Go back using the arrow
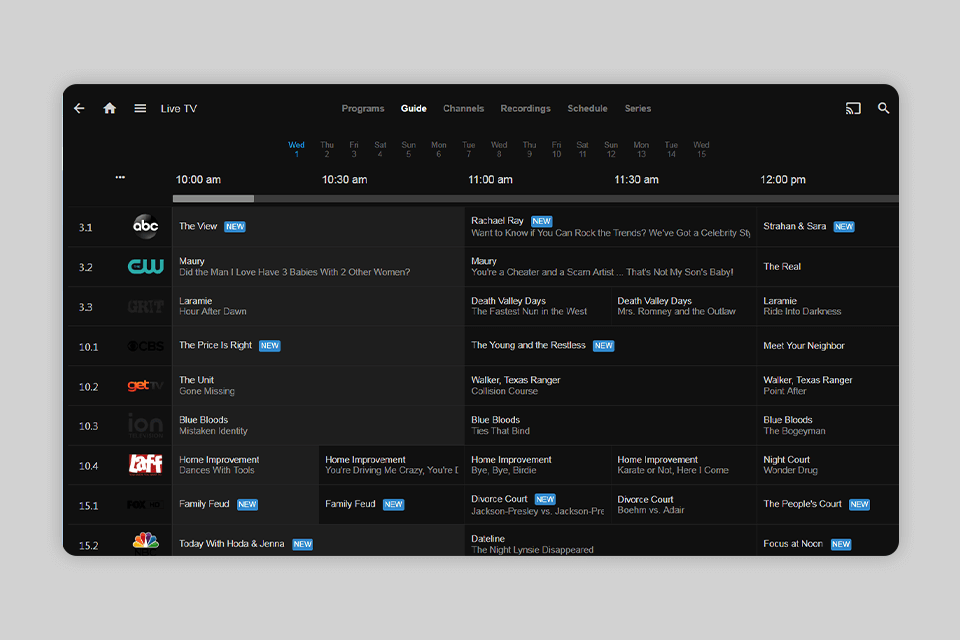Viewport: 960px width, 640px height. tap(79, 108)
